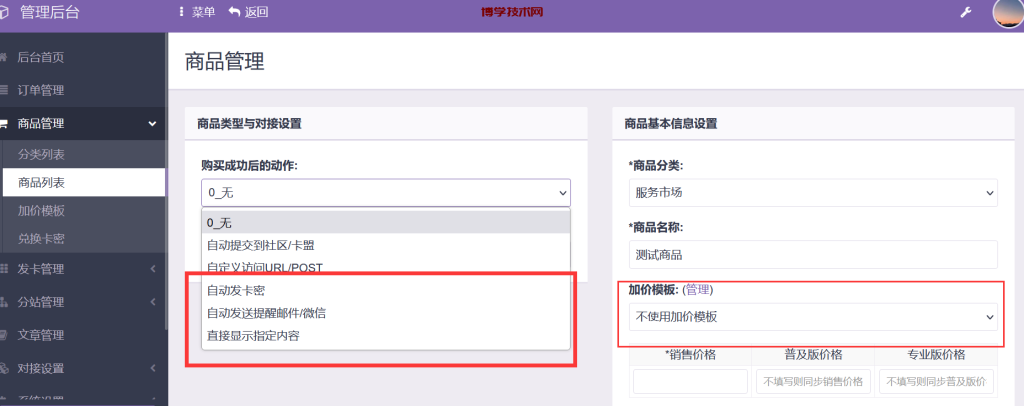1024x406 pixels.
Task: Click the 管理 link beside 加价模板
Action: [699, 289]
